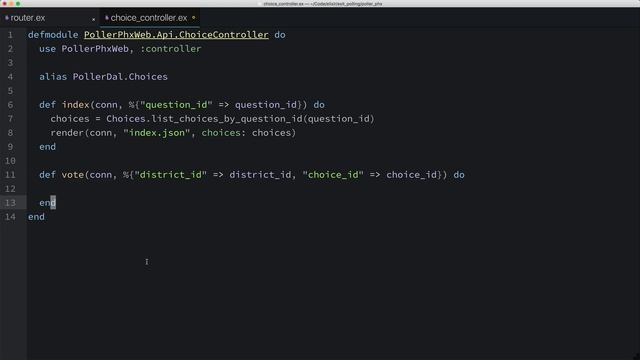The image size is (640, 360).
Task: Click PollerDal.Choices in the alias line
Action: (120, 77)
